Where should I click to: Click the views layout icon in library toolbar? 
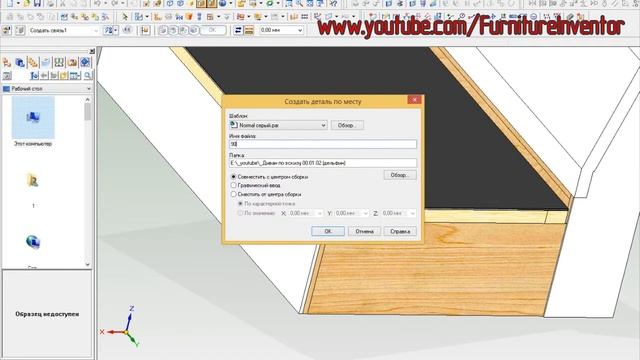click(x=75, y=76)
